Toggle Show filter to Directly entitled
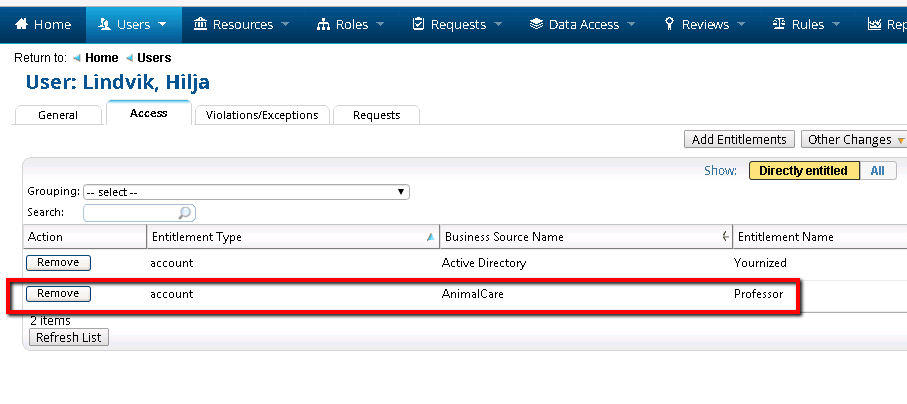Viewport: 907px width, 404px height. 803,171
